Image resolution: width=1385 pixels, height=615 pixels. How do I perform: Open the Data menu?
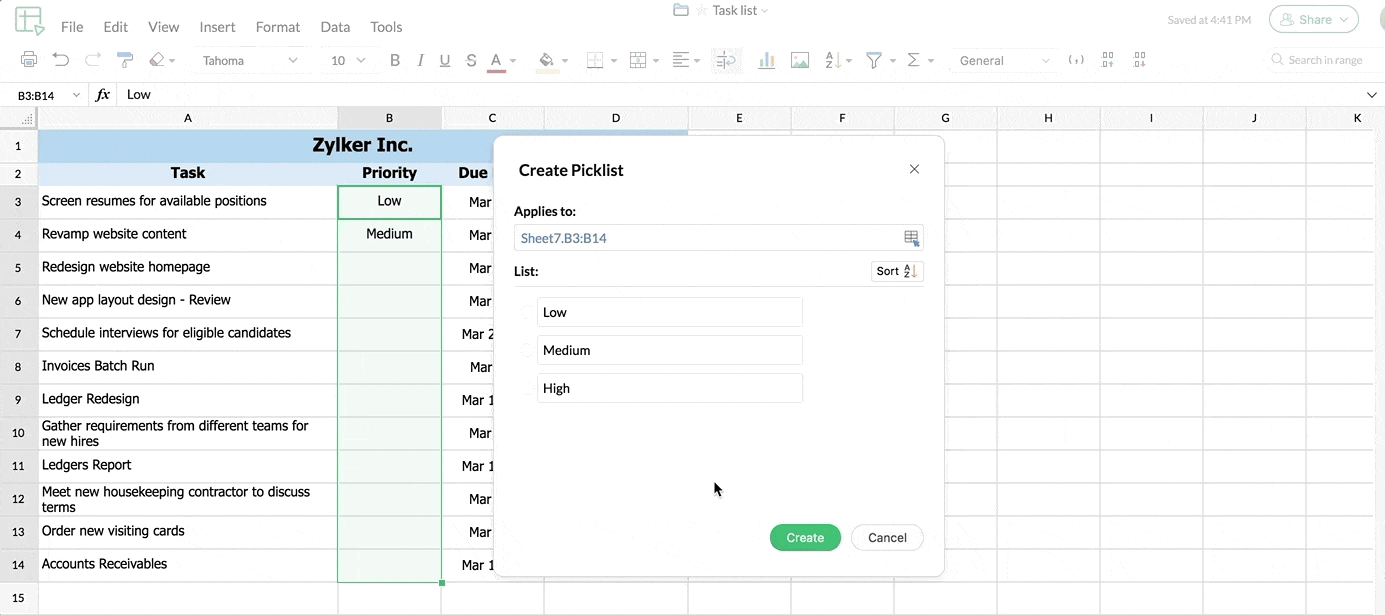(x=335, y=27)
